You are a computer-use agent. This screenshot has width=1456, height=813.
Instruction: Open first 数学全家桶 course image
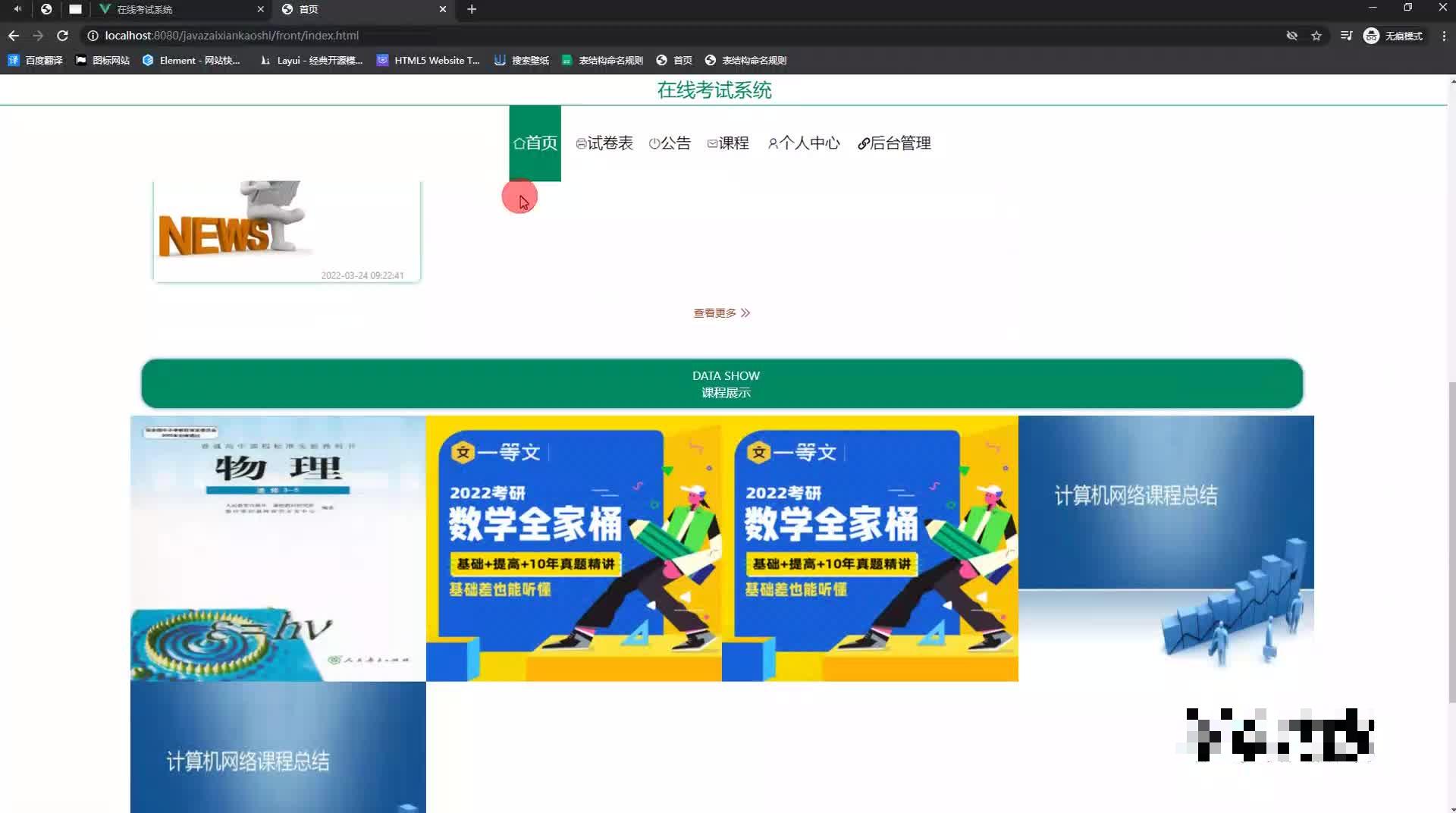click(574, 548)
